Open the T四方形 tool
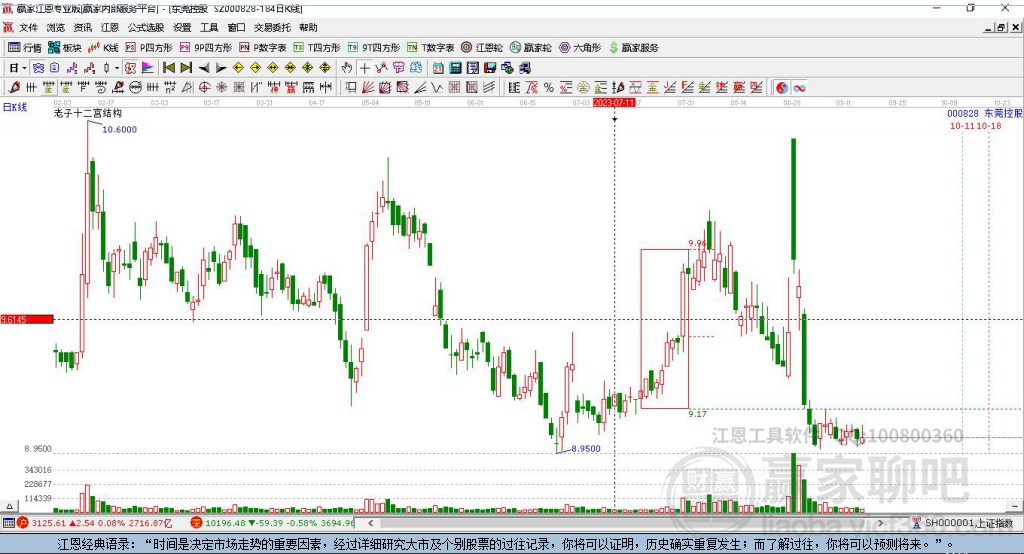Image resolution: width=1024 pixels, height=554 pixels. click(317, 48)
